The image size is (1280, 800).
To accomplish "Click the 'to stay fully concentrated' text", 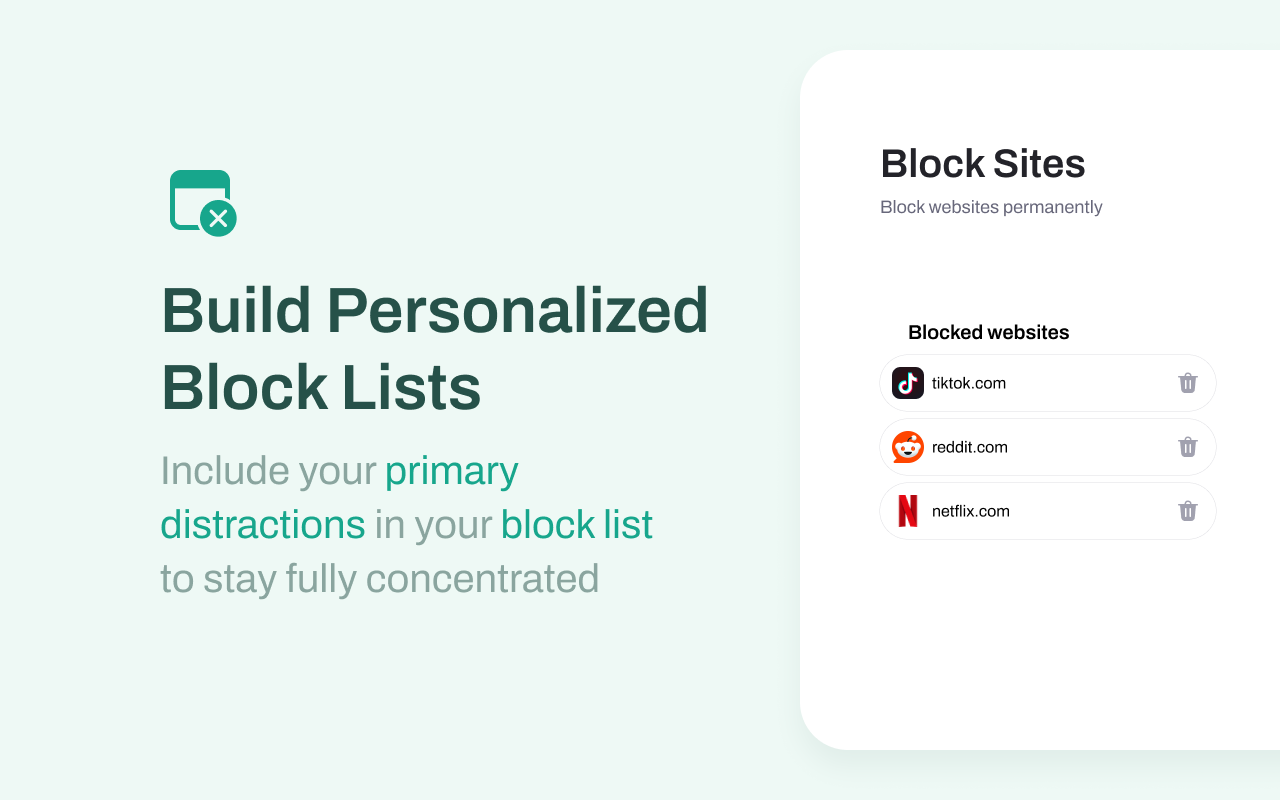I will (380, 579).
